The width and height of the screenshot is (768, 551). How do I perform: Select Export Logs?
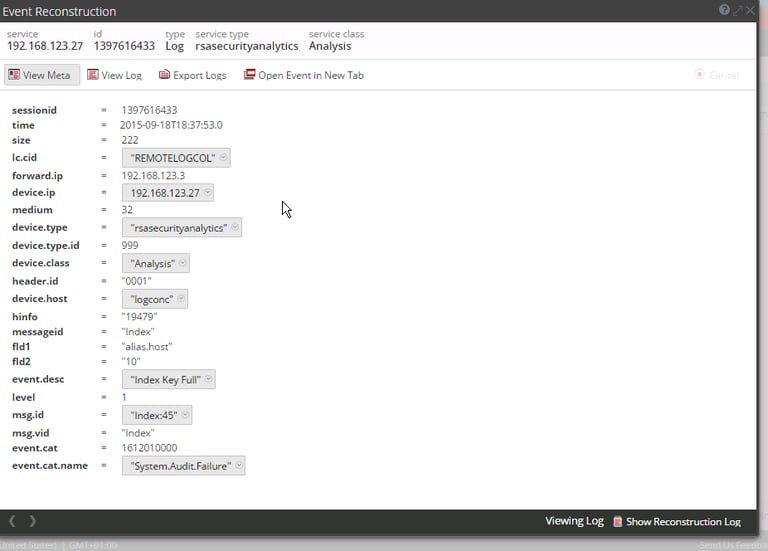pyautogui.click(x=192, y=75)
